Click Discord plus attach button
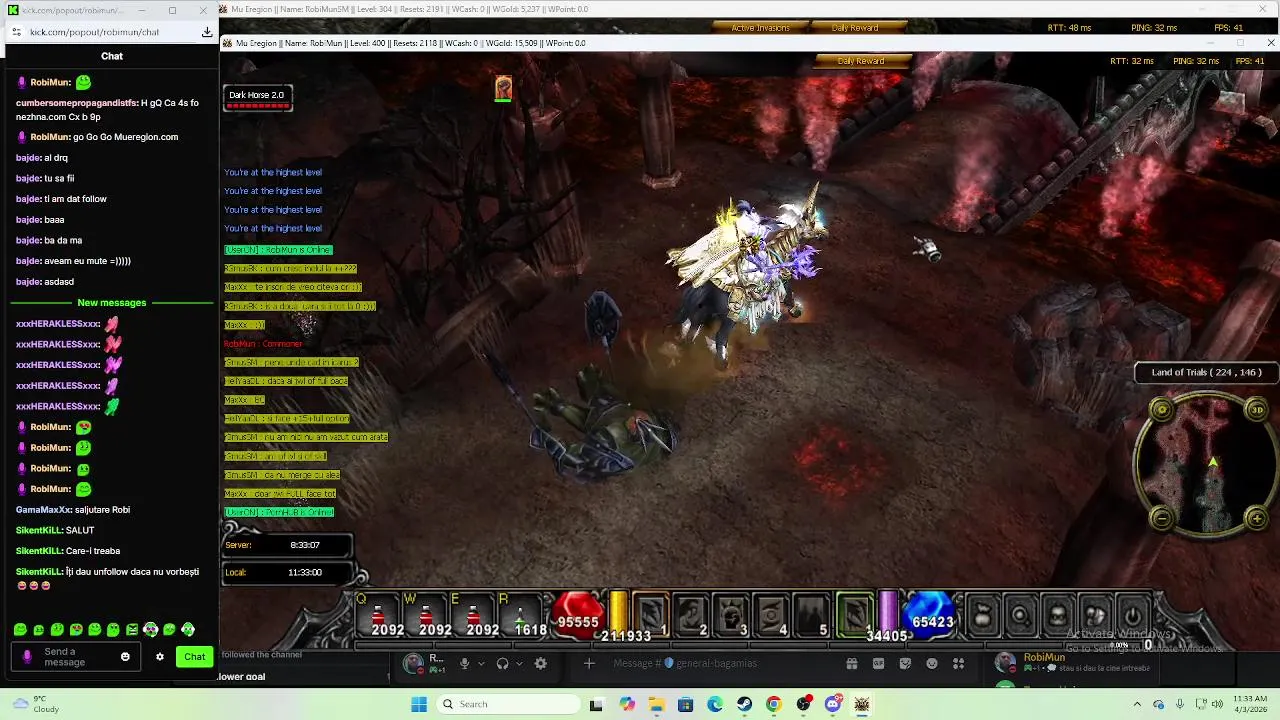The width and height of the screenshot is (1280, 720). pyautogui.click(x=589, y=663)
